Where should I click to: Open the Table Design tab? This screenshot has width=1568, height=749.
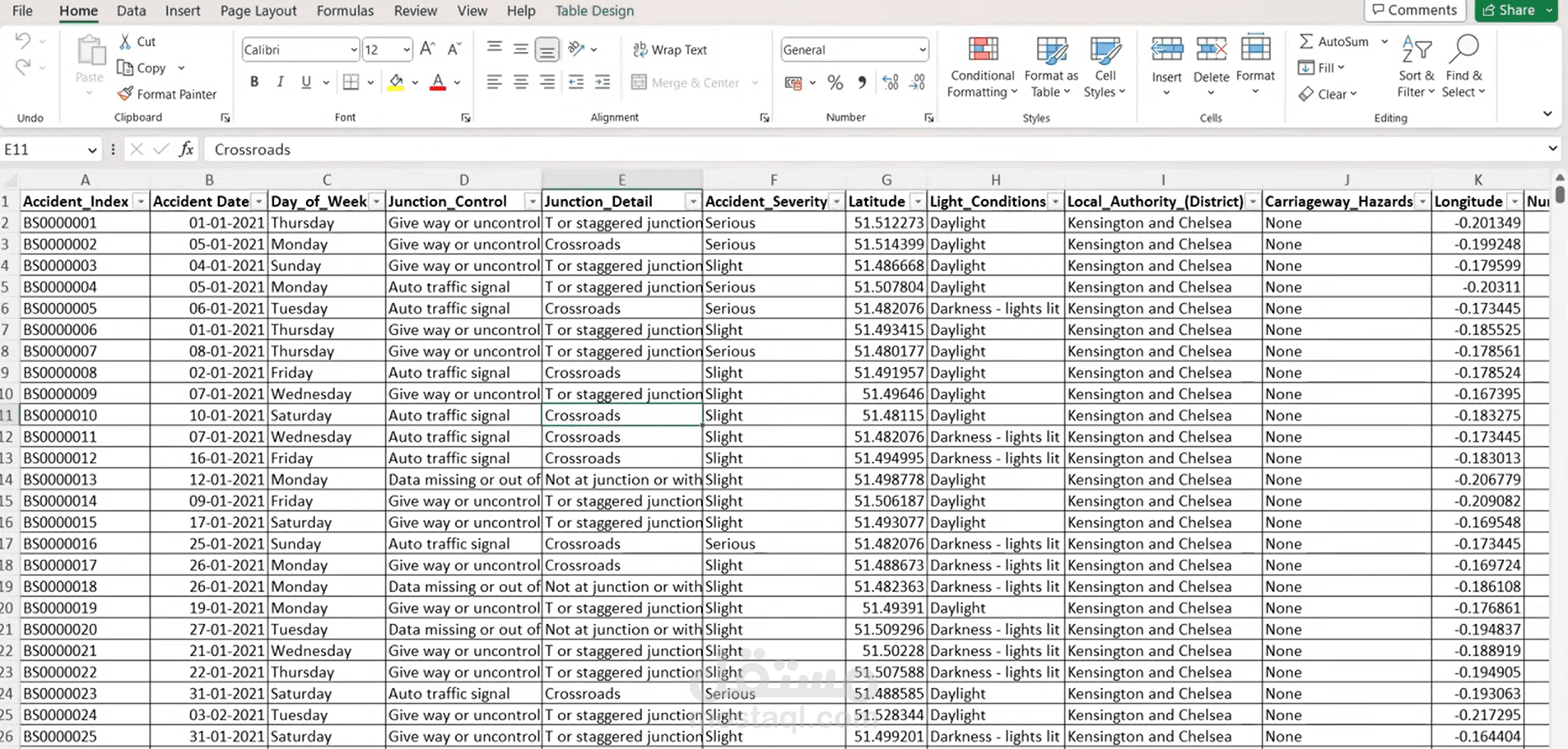pyautogui.click(x=594, y=11)
